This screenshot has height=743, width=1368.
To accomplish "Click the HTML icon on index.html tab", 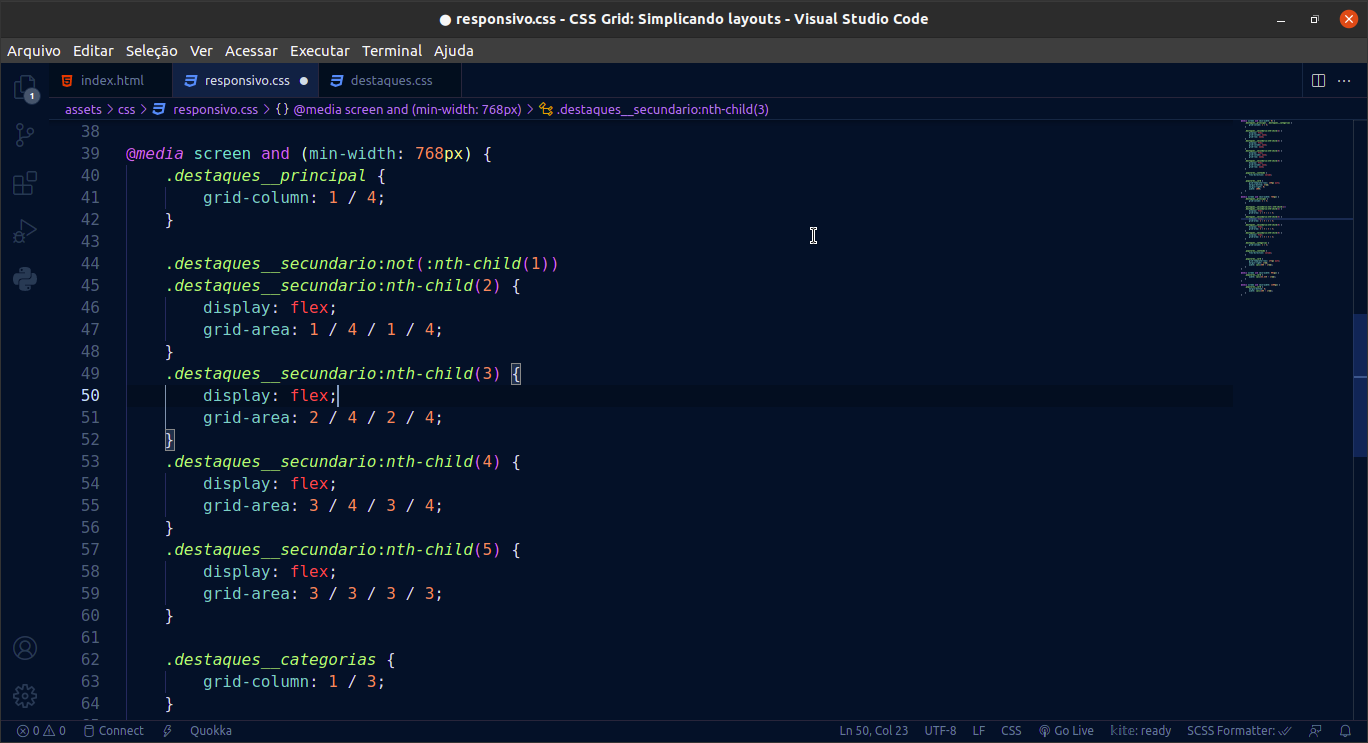I will point(67,81).
